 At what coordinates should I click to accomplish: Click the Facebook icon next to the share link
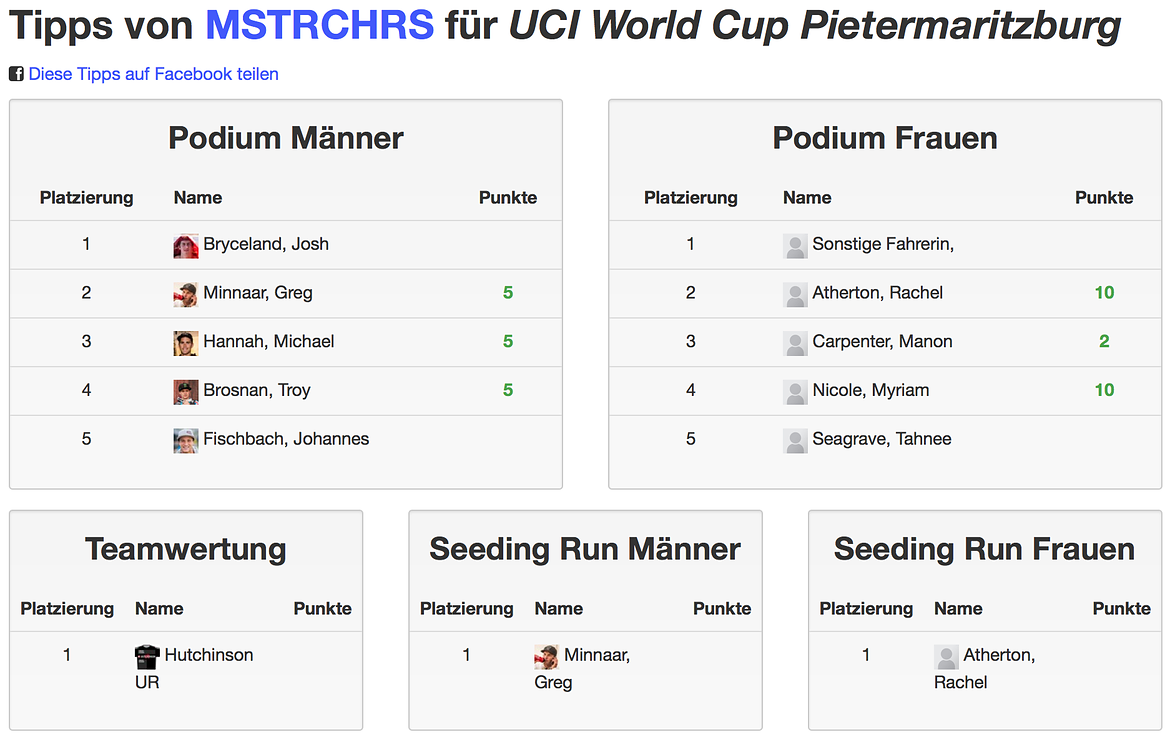16,74
